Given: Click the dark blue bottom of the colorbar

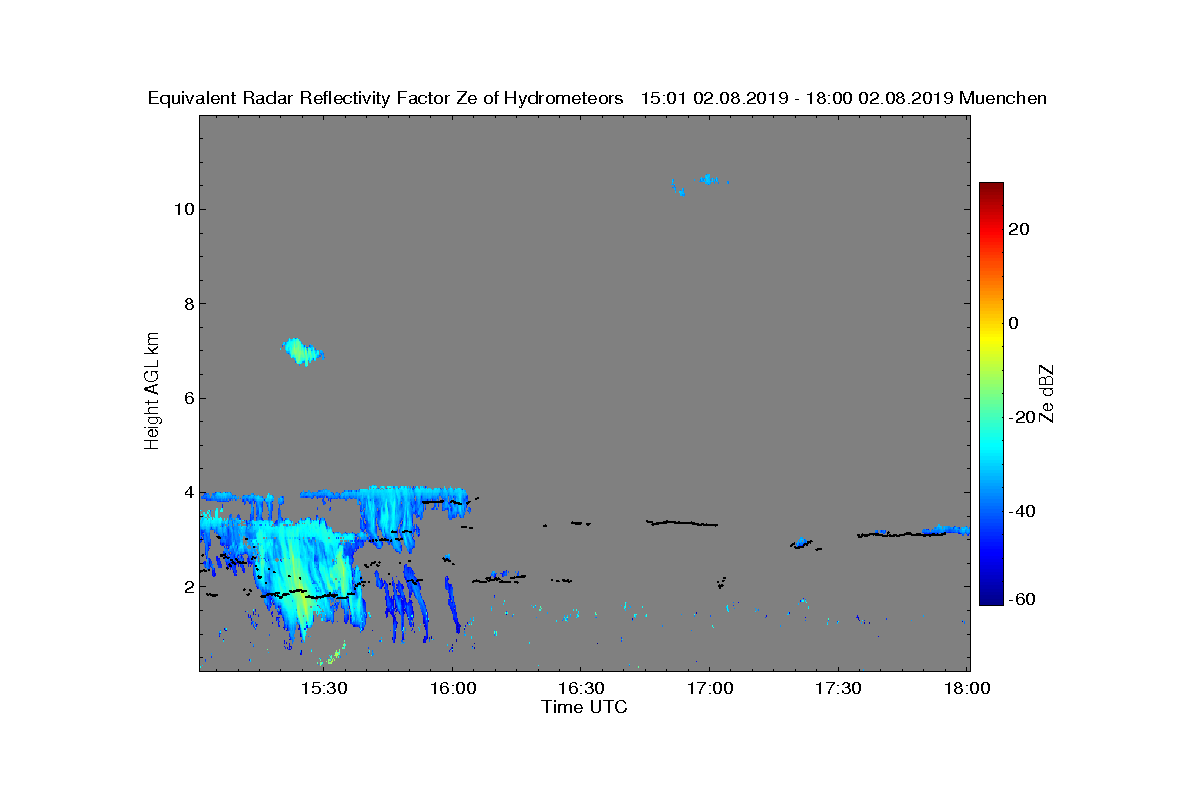Looking at the screenshot, I should click(x=991, y=598).
